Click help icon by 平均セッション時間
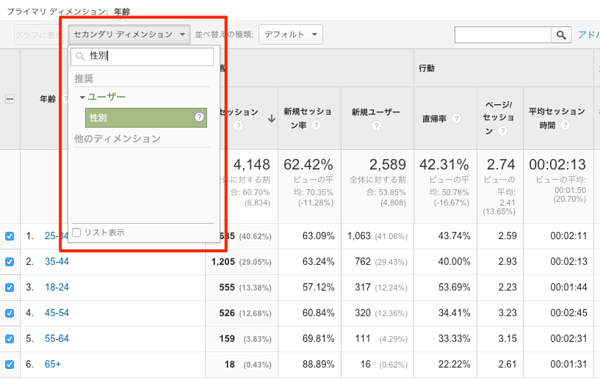 point(565,125)
